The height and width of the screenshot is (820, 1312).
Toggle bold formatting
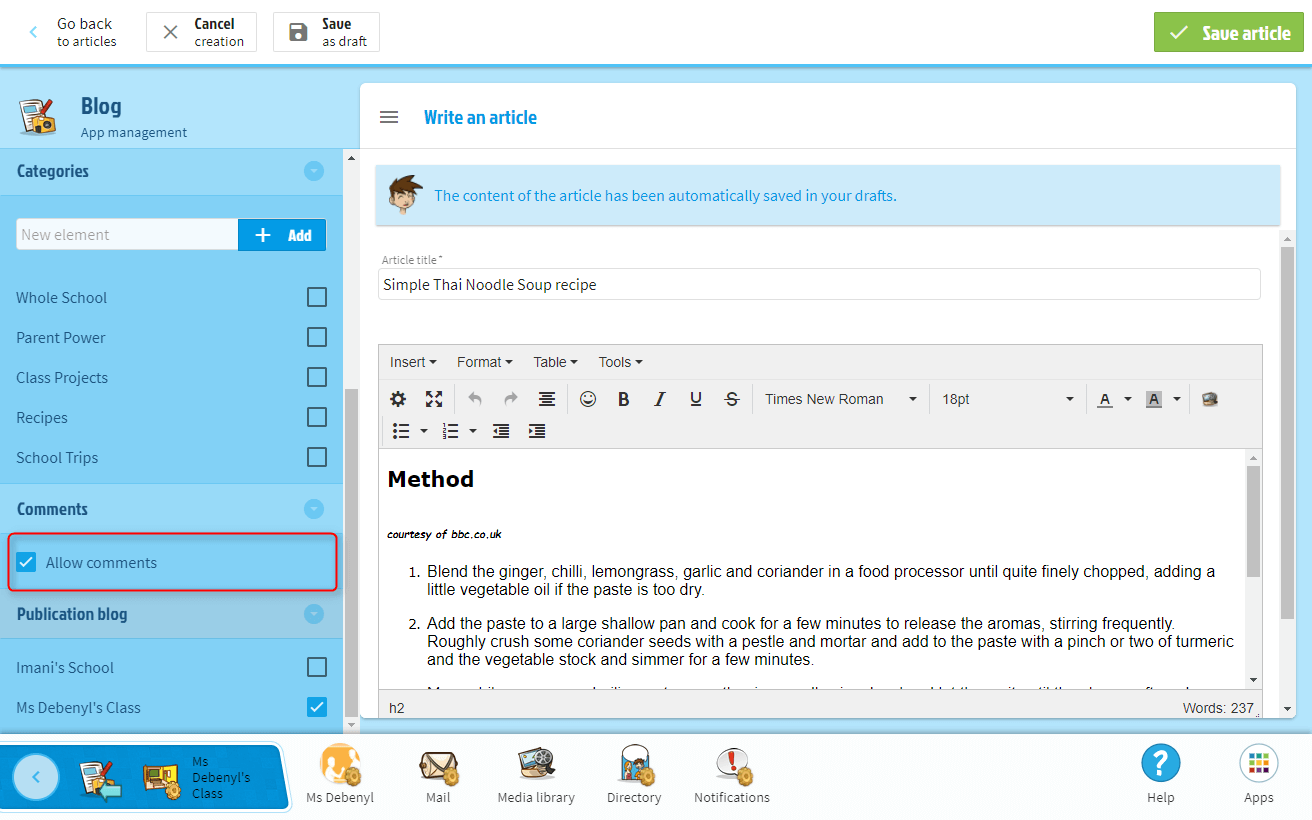pos(624,399)
